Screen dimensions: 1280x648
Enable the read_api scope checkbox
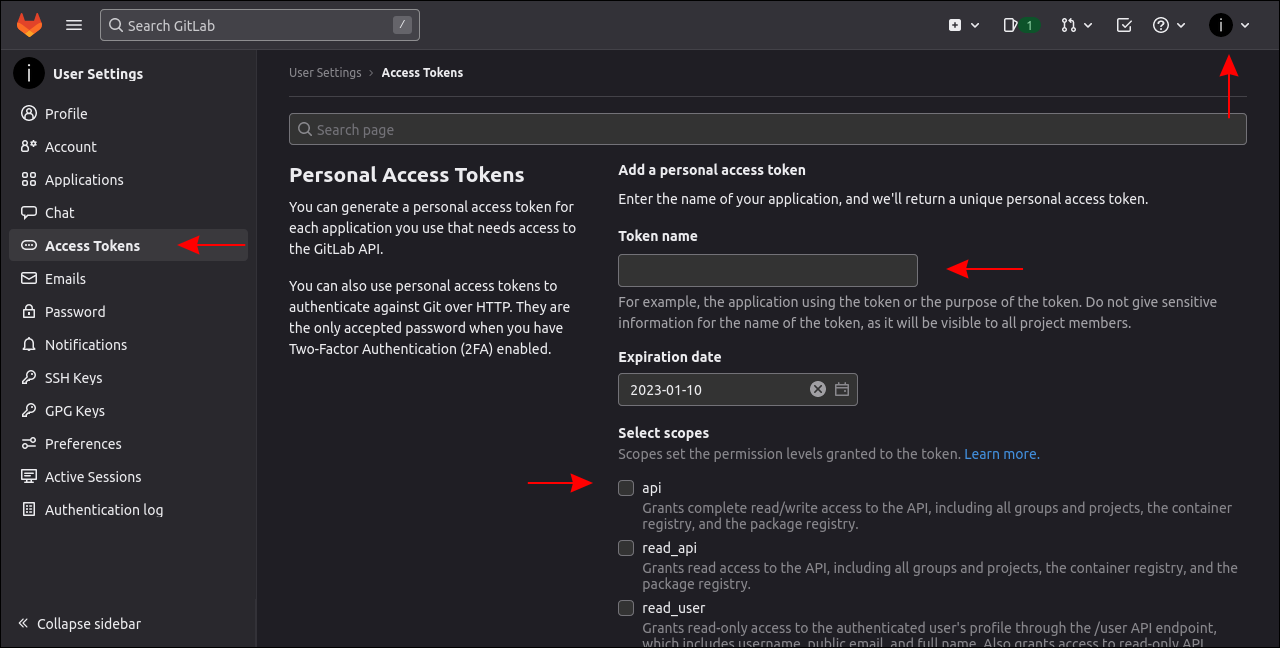625,548
